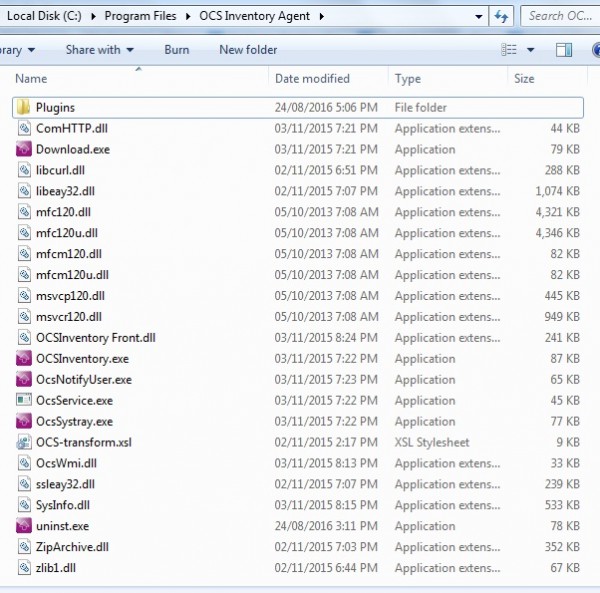Select the mfcm120.dll file icon
The height and width of the screenshot is (593, 600).
tap(24, 254)
